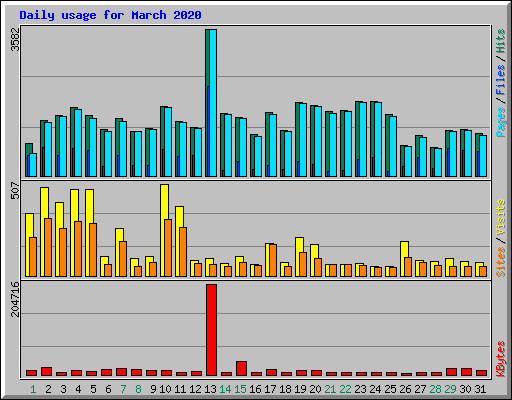The image size is (512, 400).
Task: Click day 21 on the x-axis
Action: pos(330,389)
